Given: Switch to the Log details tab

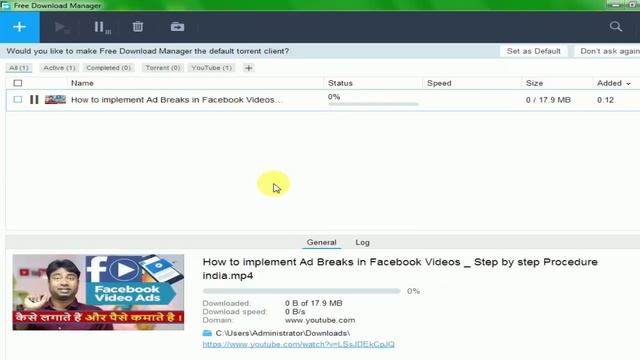Looking at the screenshot, I should pyautogui.click(x=362, y=242).
